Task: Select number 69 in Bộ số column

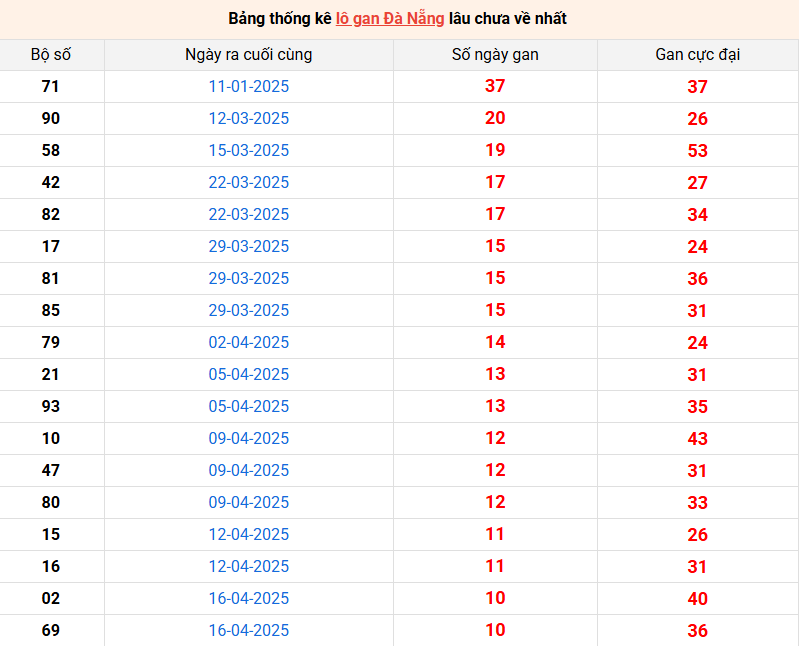Action: click(50, 630)
